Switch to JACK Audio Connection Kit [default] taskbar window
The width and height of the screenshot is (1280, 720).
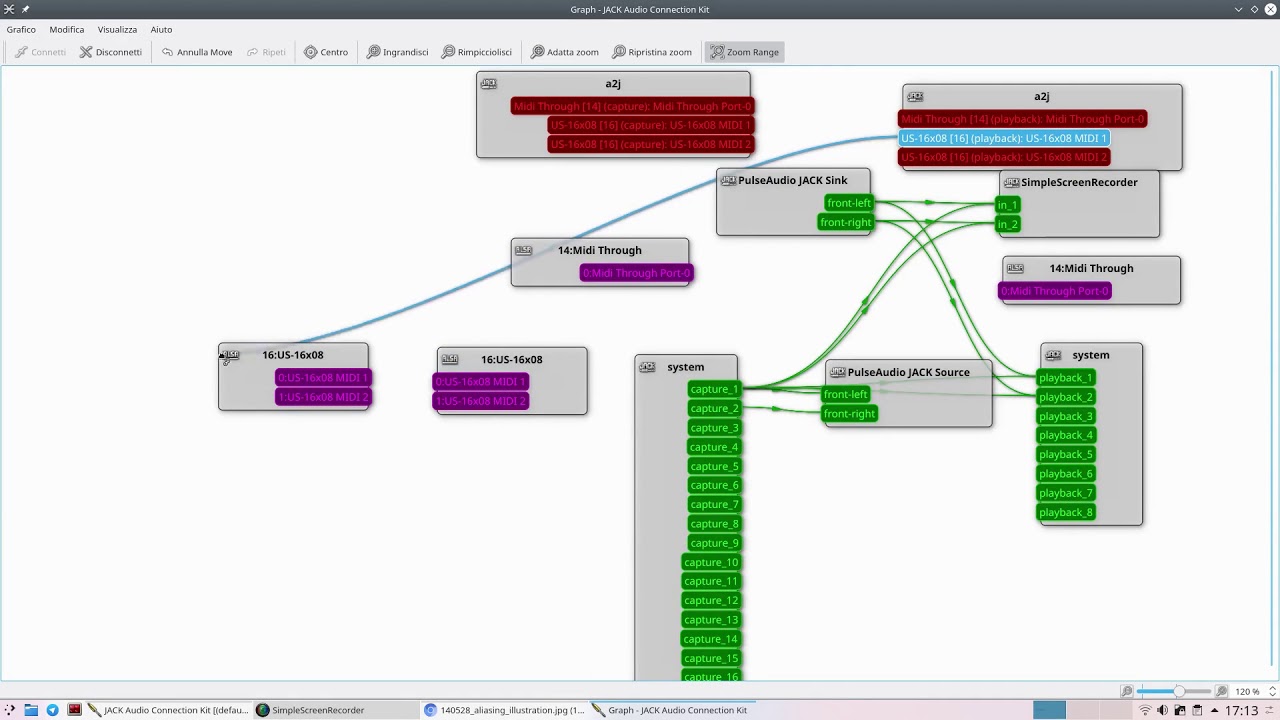click(168, 710)
